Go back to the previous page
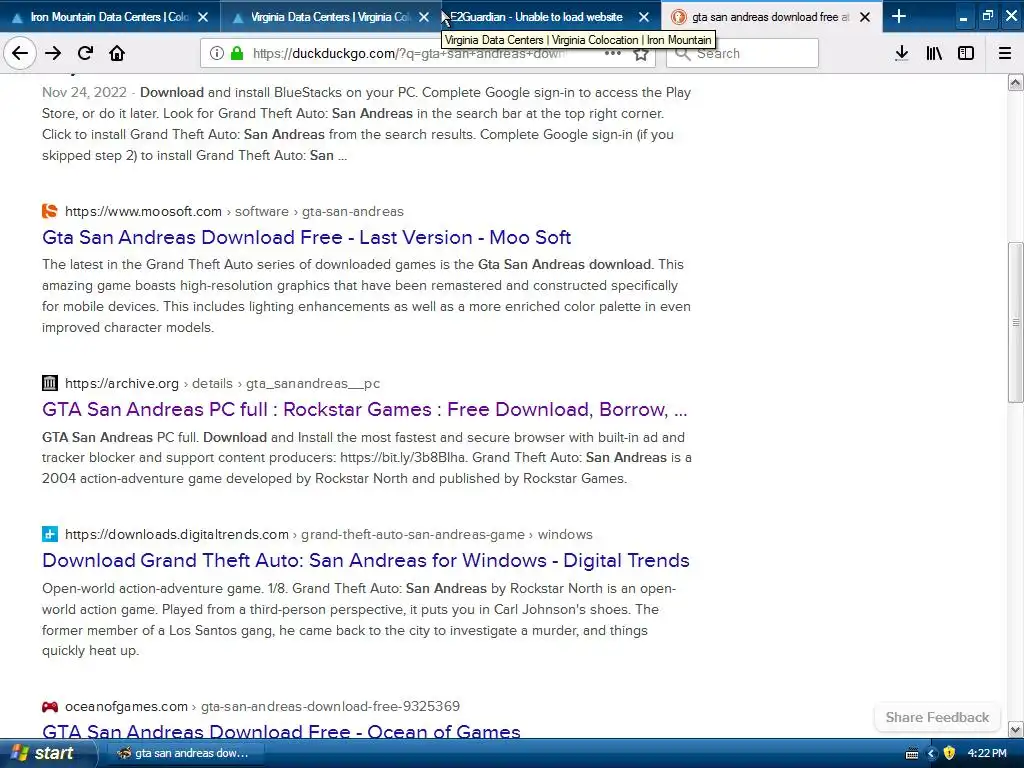Image resolution: width=1024 pixels, height=768 pixels. (x=20, y=53)
